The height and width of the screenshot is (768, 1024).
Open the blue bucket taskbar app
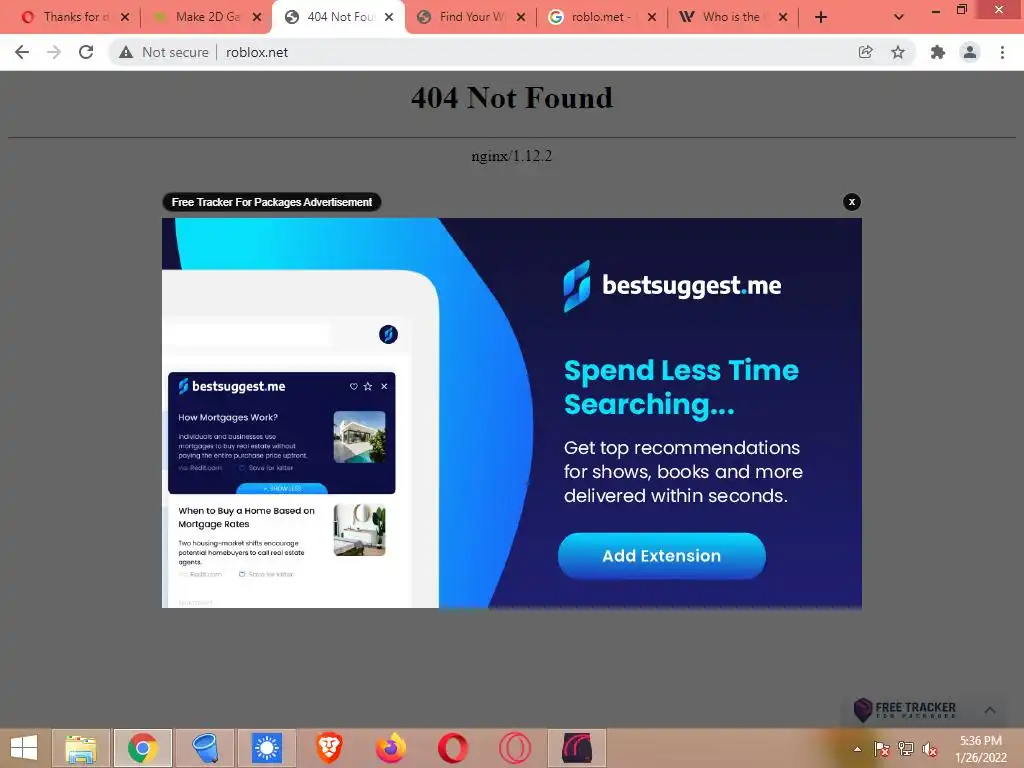(x=204, y=748)
